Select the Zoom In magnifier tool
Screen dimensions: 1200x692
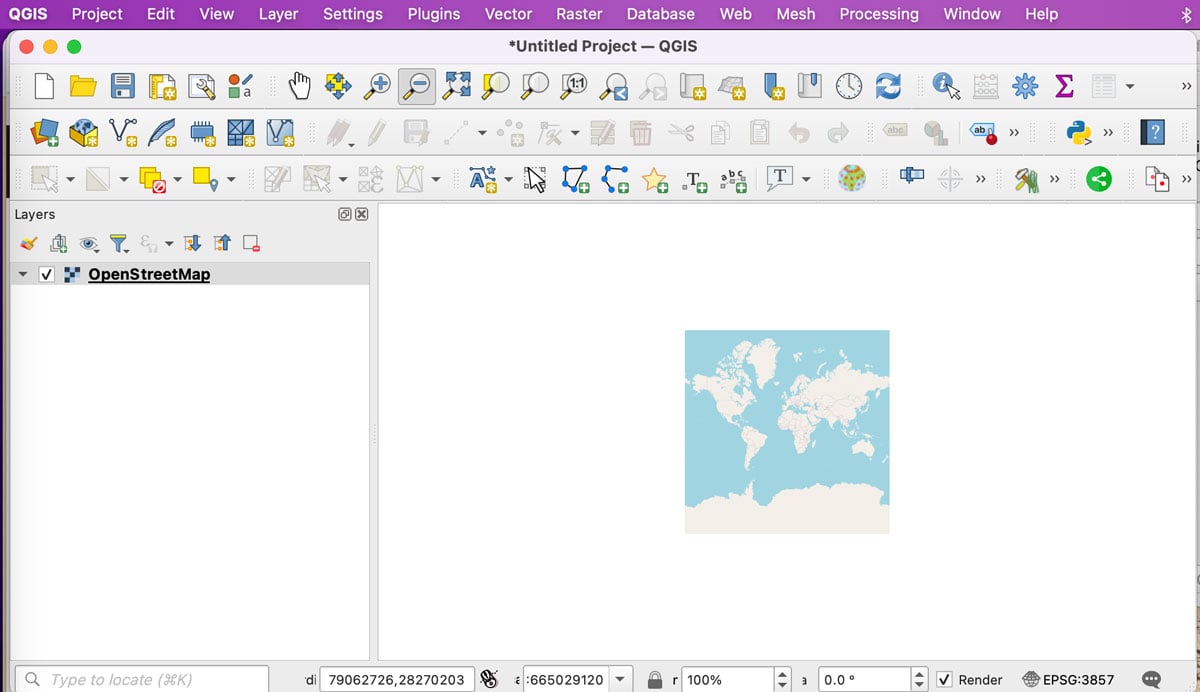(377, 86)
